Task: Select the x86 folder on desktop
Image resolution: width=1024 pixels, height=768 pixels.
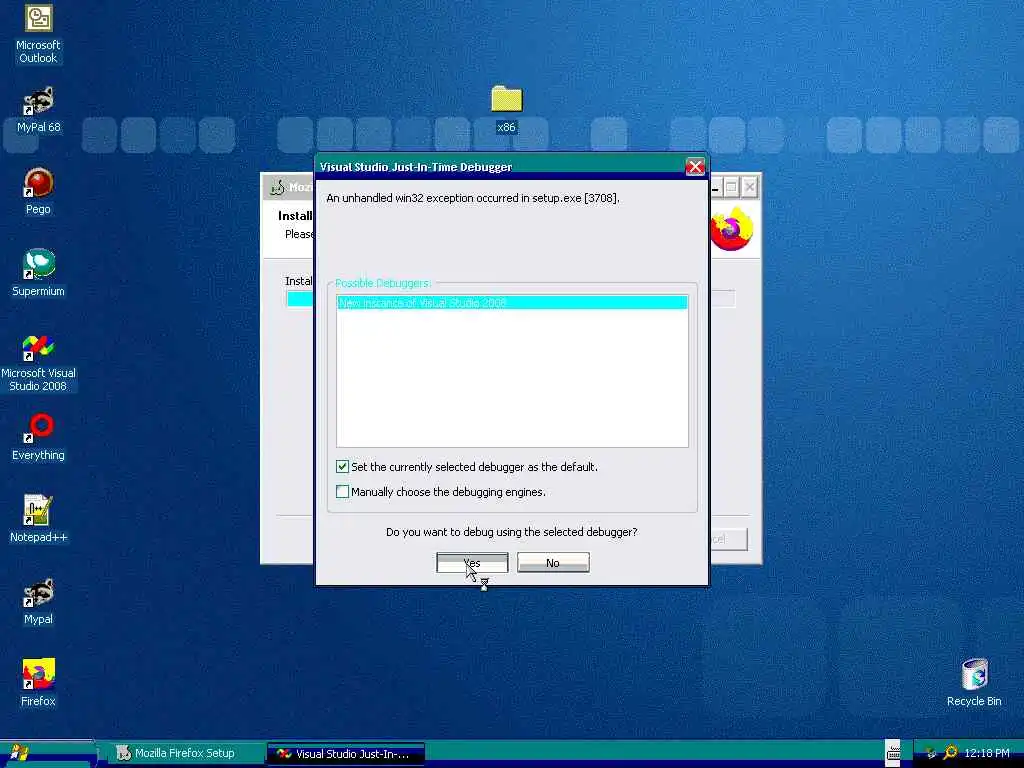Action: [x=506, y=108]
